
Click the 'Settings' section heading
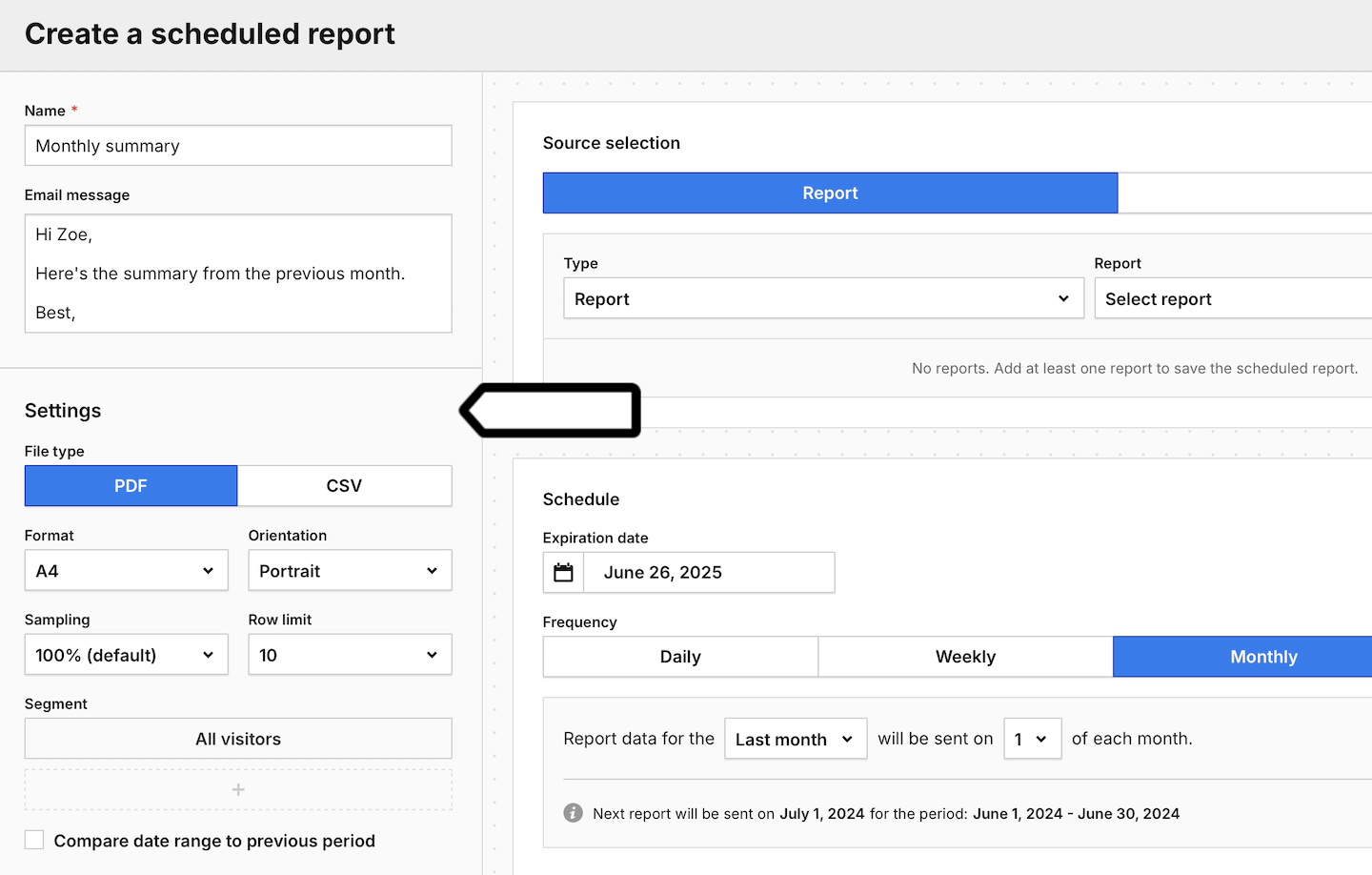point(63,411)
